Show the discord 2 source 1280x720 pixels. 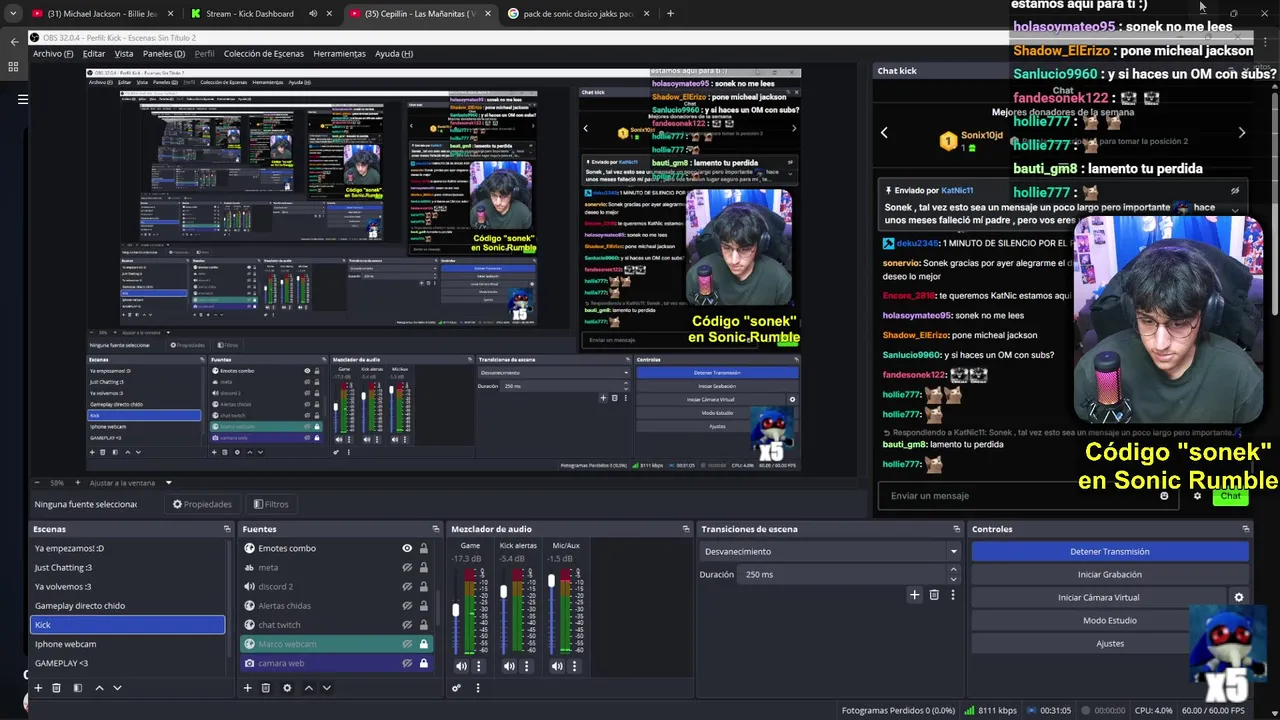click(x=407, y=586)
